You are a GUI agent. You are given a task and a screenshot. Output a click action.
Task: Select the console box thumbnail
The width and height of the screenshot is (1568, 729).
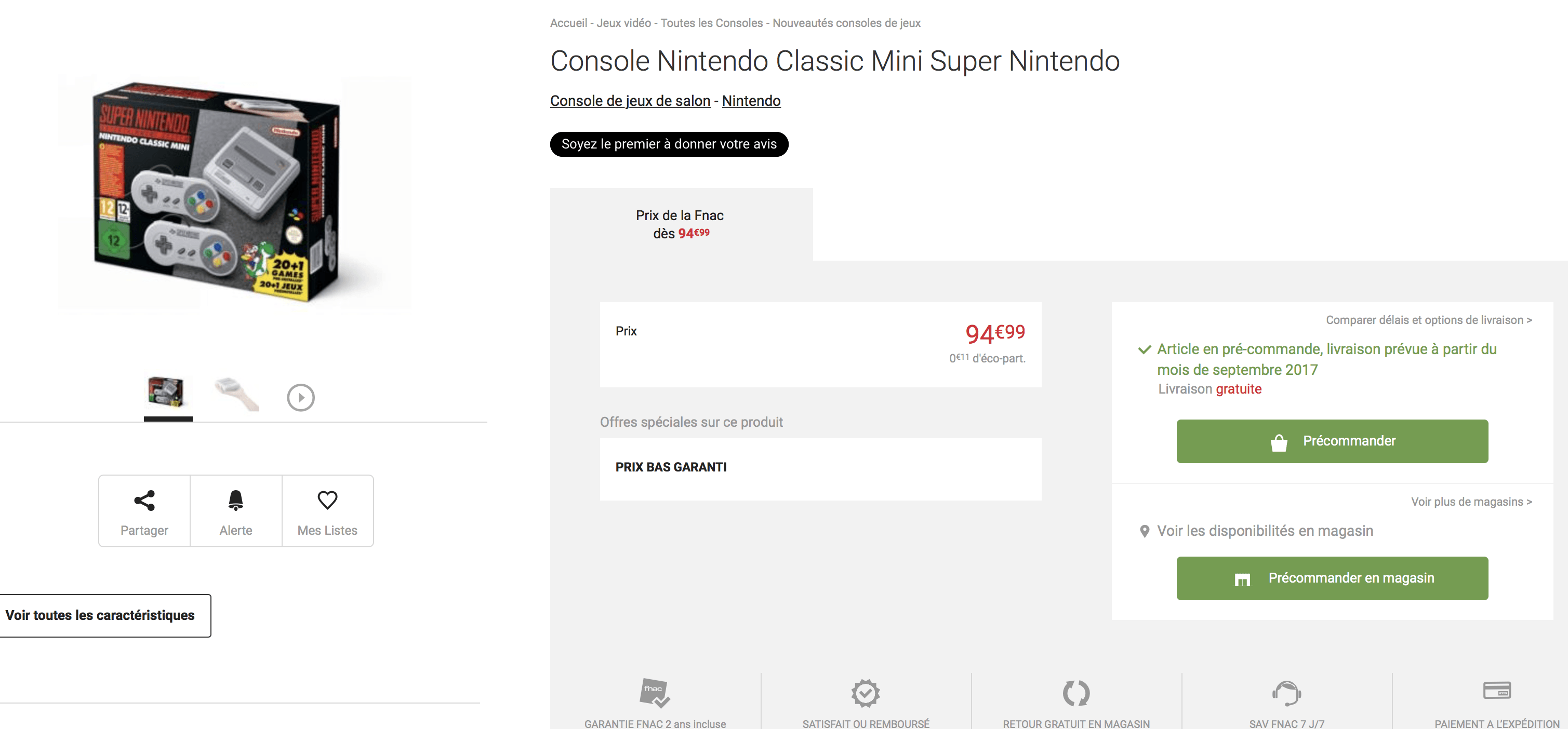click(166, 392)
